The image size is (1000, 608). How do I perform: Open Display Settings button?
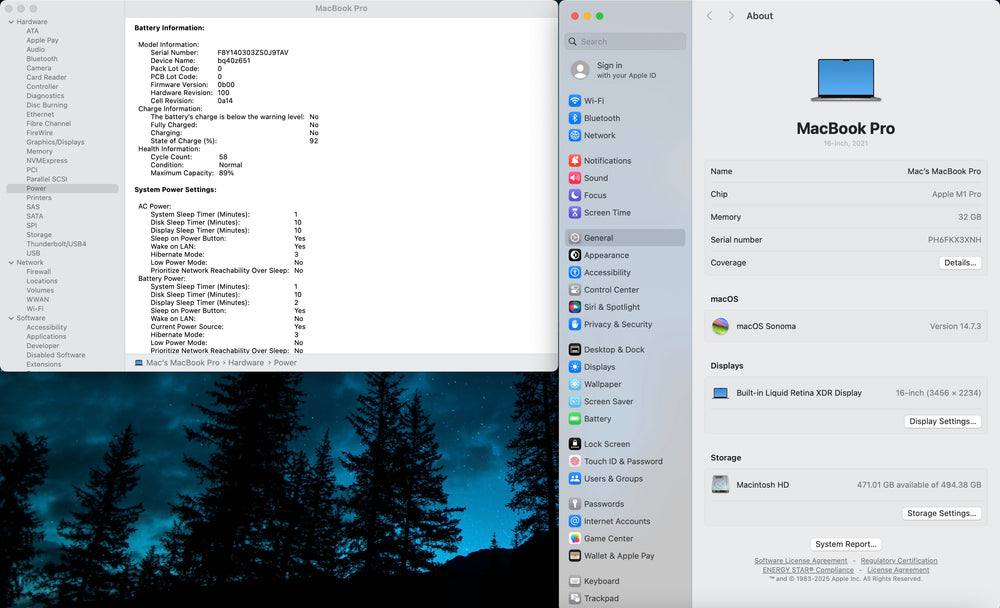(943, 421)
